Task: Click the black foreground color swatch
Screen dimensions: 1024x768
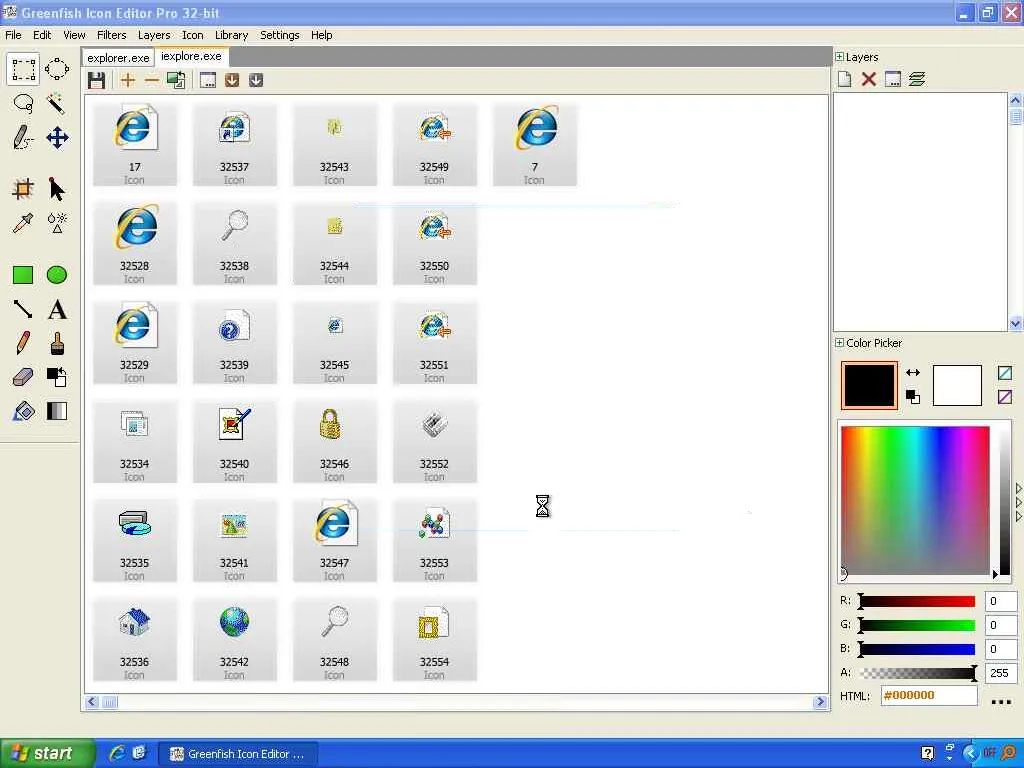Action: coord(869,385)
